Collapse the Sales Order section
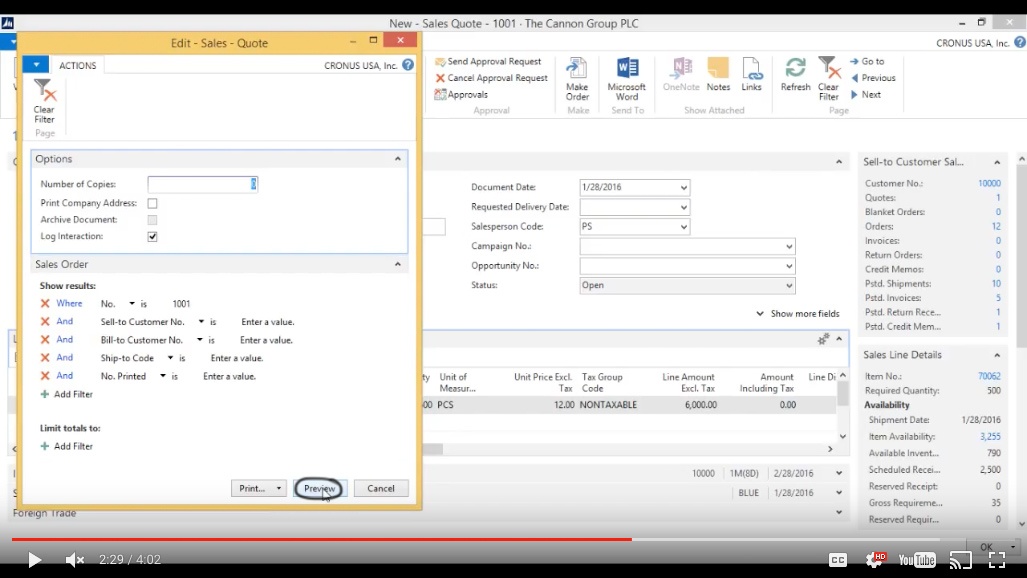Viewport: 1027px width, 578px height. coord(398,264)
